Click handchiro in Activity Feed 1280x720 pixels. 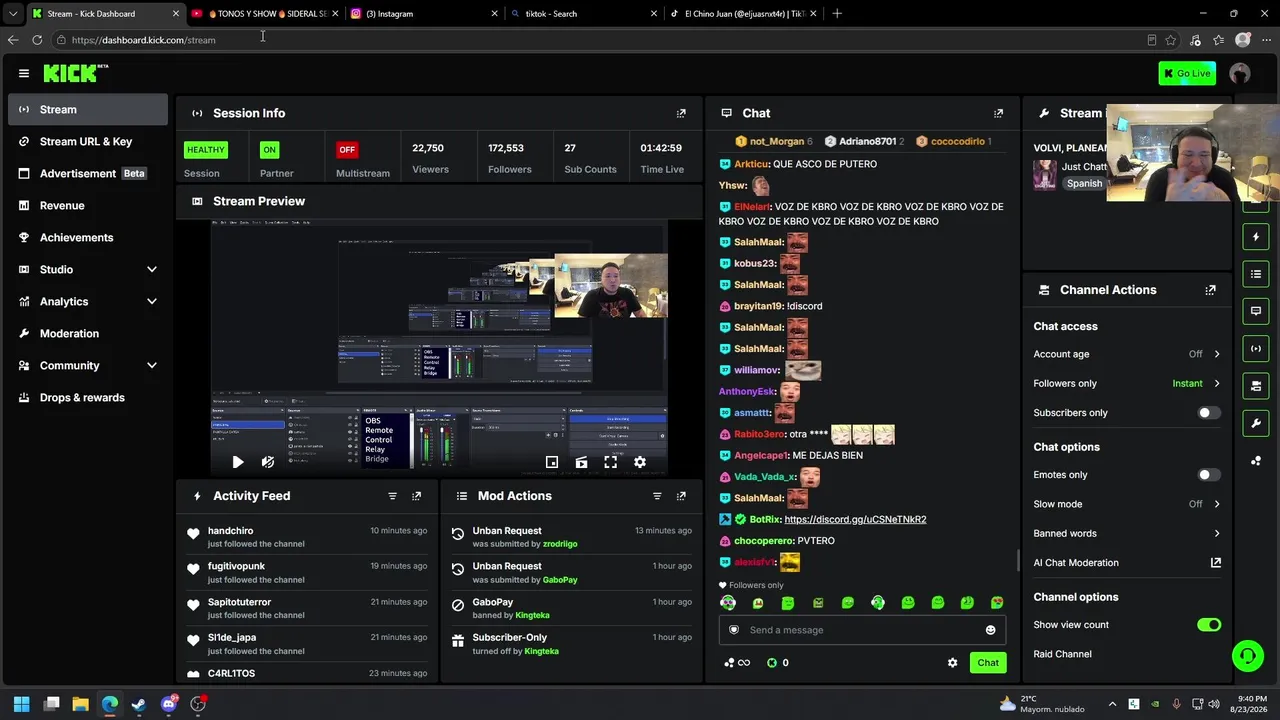[230, 531]
